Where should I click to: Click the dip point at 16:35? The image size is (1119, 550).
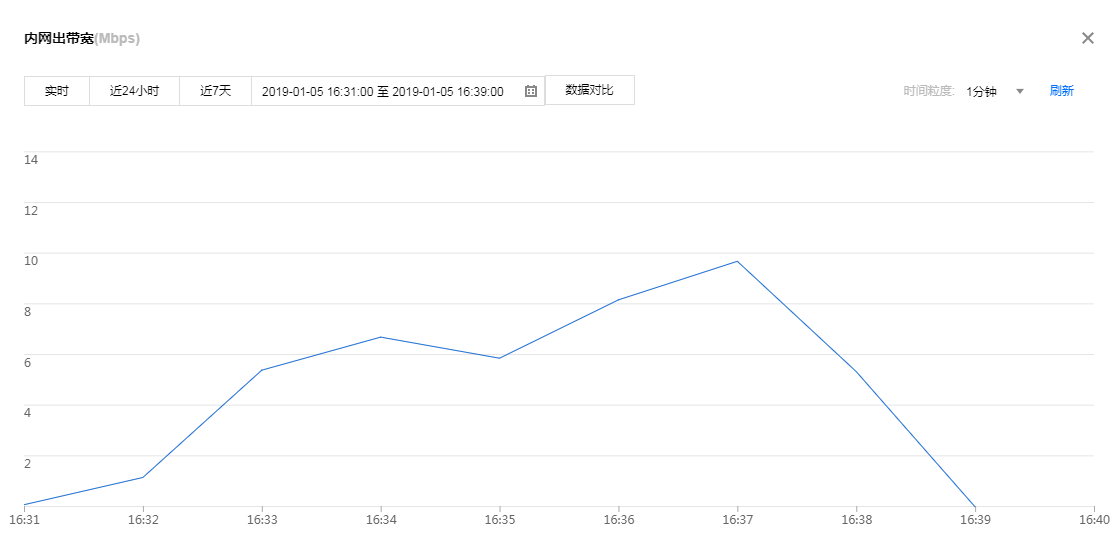(x=499, y=358)
